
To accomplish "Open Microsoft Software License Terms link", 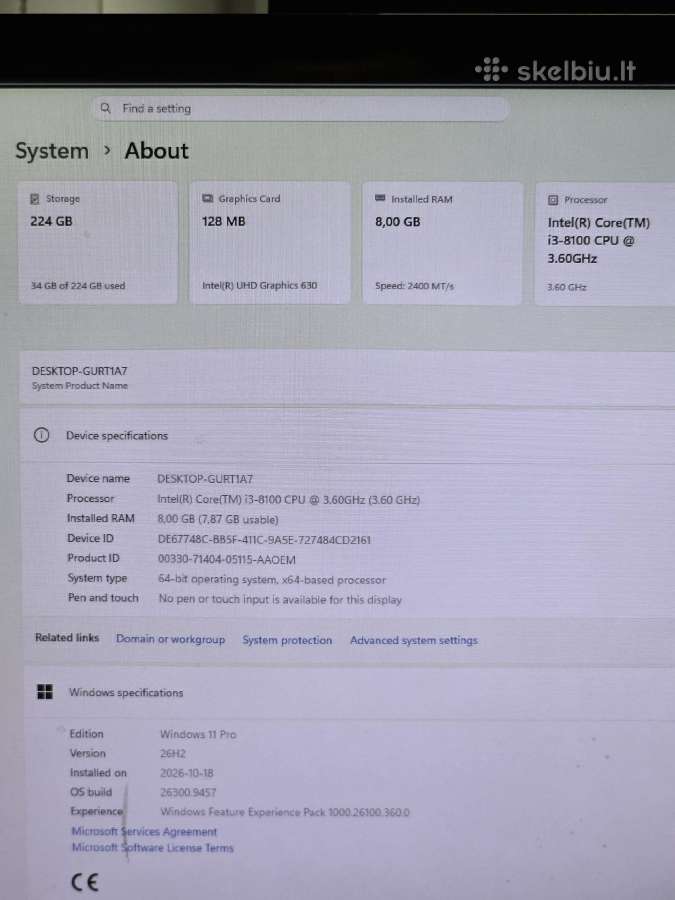I will [x=153, y=848].
